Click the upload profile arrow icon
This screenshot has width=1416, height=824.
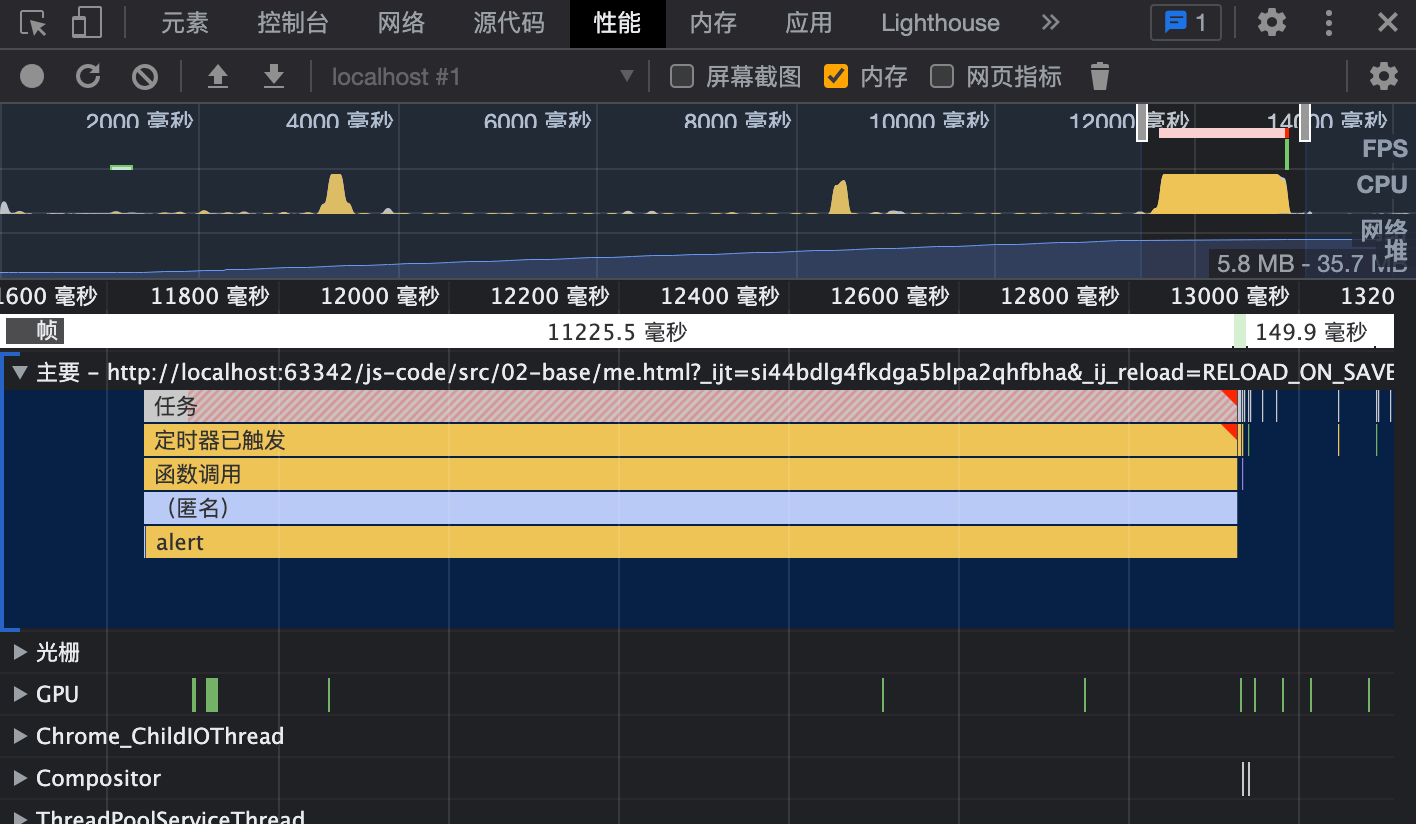pos(218,76)
